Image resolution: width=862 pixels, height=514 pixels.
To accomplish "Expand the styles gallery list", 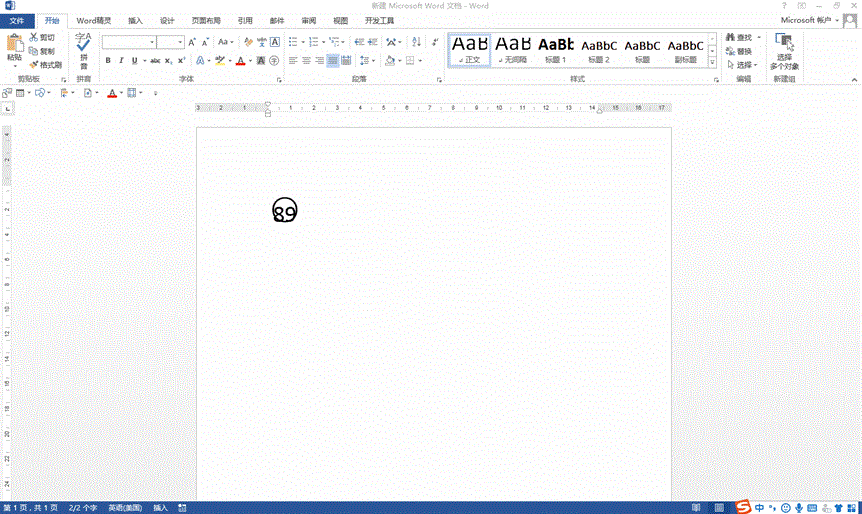I will click(x=713, y=63).
